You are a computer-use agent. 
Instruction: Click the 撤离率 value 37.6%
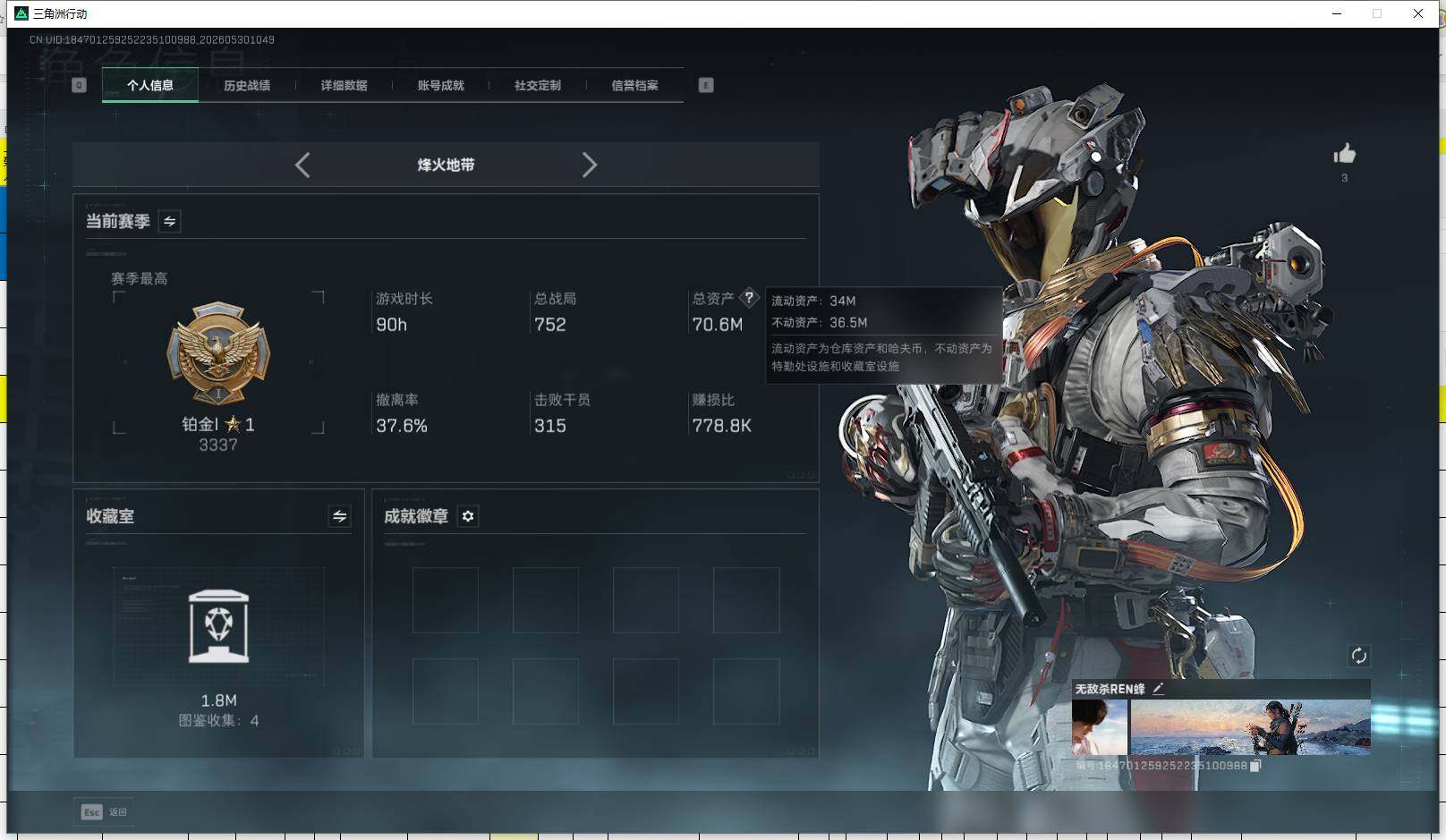click(402, 426)
